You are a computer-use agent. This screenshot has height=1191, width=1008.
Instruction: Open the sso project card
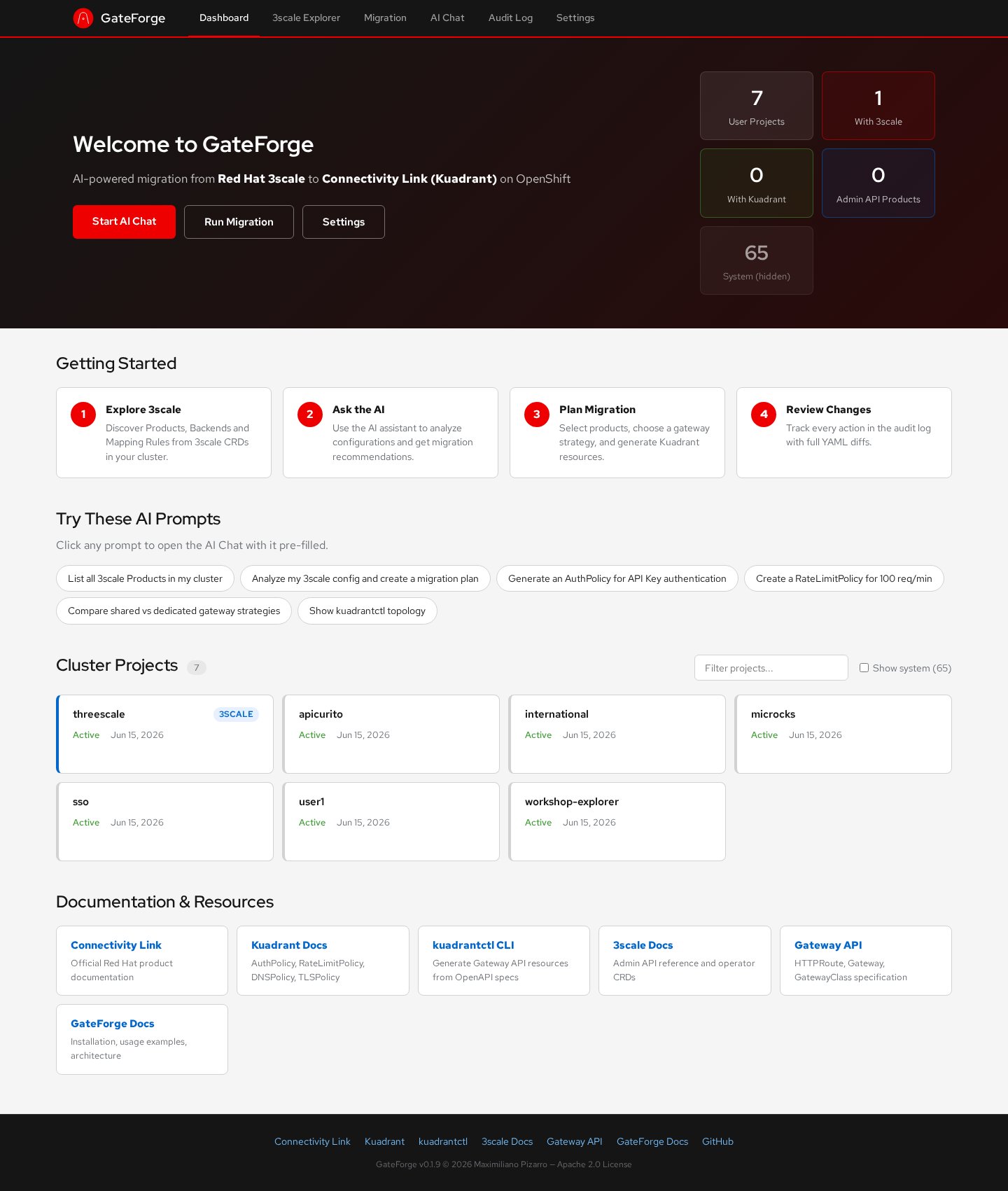click(x=164, y=821)
